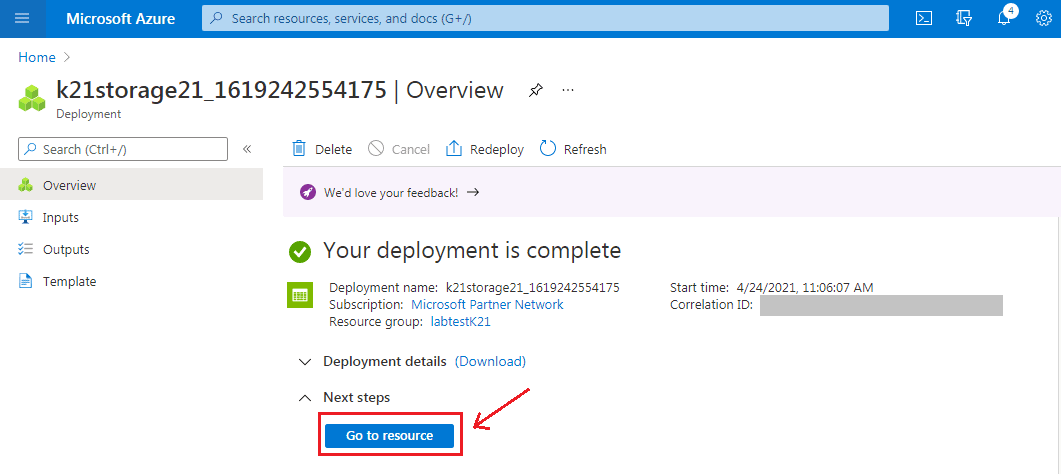Open the Microsoft Partner Network subscription
Screen dimensions: 1061x474
pyautogui.click(x=487, y=304)
